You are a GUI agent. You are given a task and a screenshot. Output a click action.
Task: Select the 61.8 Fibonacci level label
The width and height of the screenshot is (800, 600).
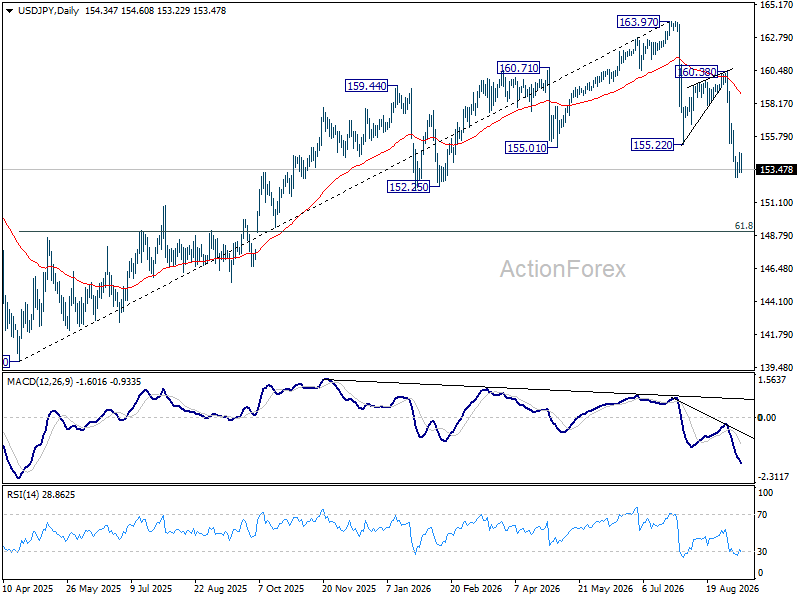click(744, 226)
